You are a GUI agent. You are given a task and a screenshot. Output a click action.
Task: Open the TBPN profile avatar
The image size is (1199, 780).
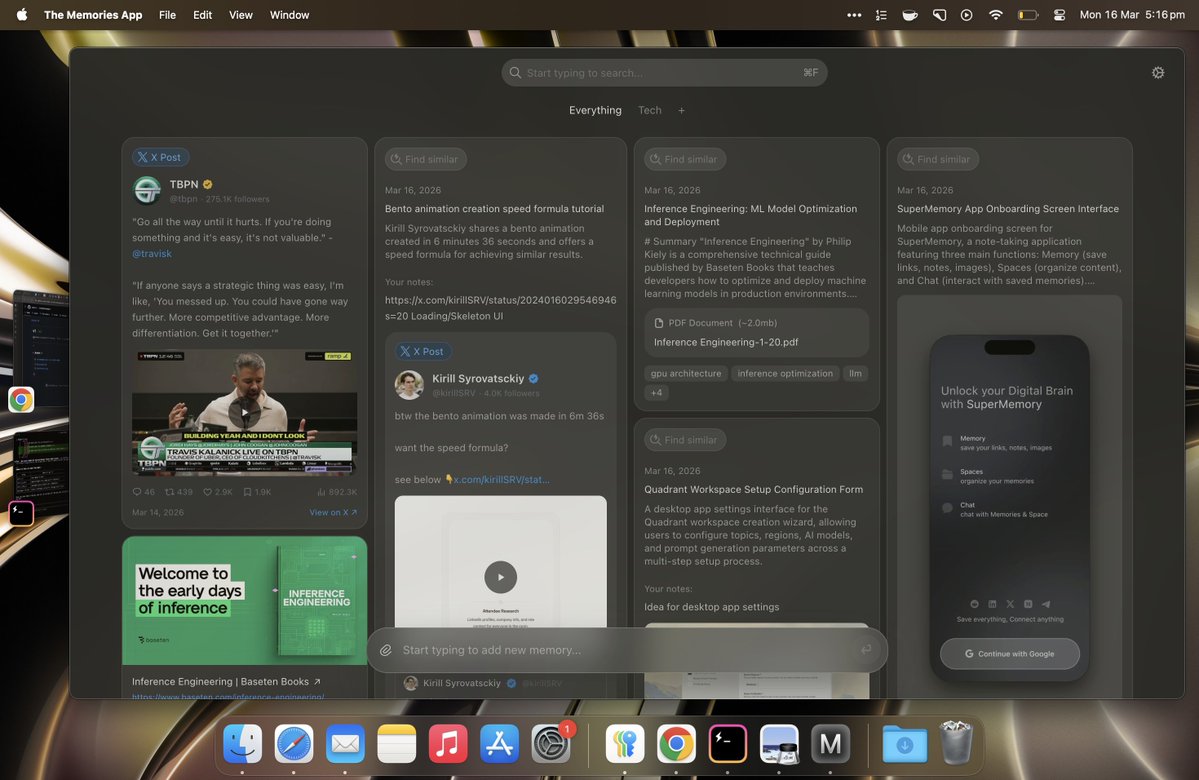147,190
